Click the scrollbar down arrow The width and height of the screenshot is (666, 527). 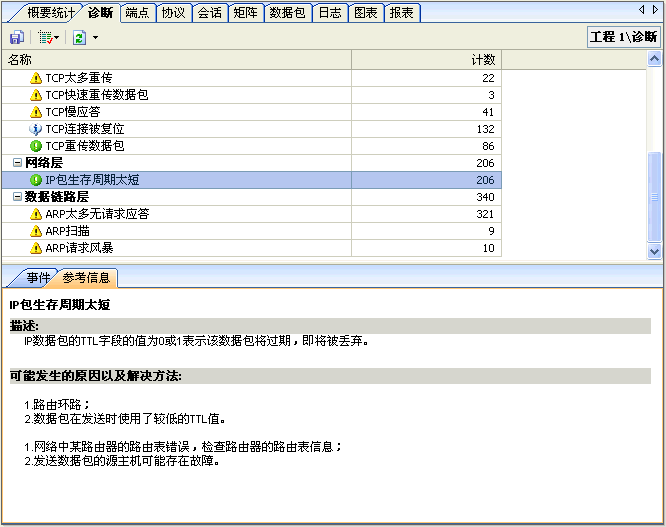click(654, 251)
